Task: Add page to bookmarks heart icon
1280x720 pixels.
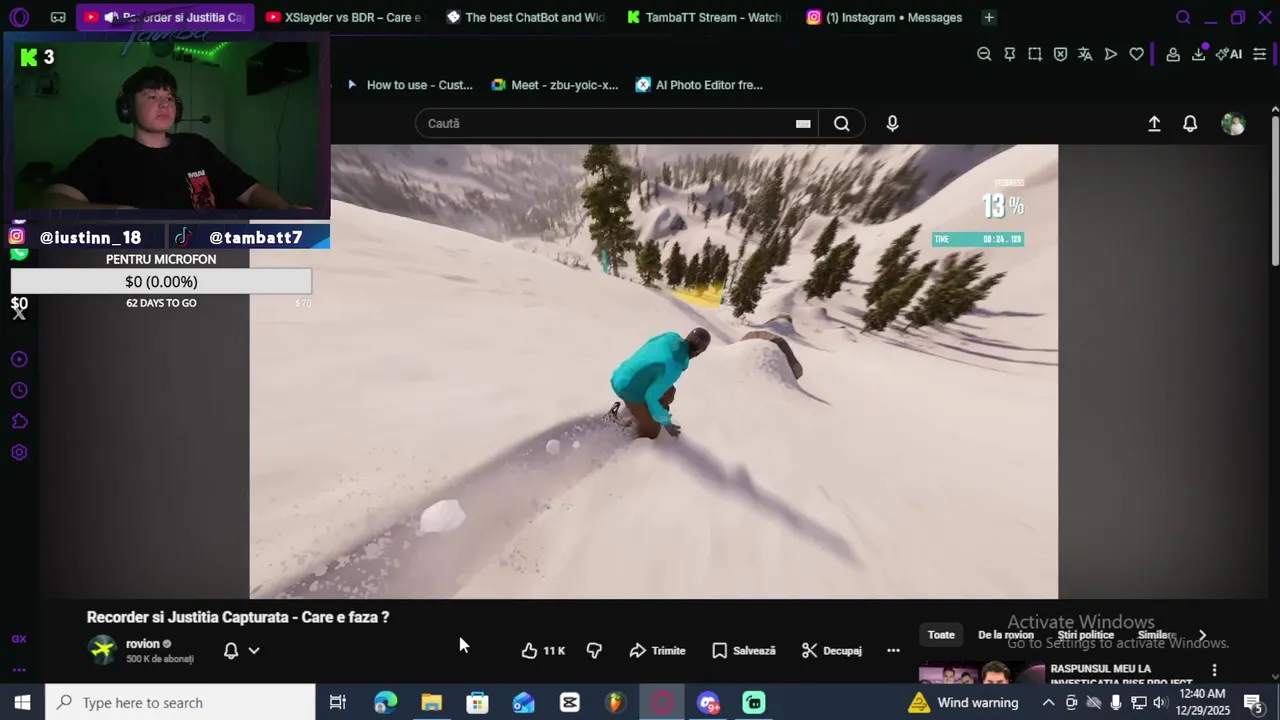Action: [x=1136, y=54]
